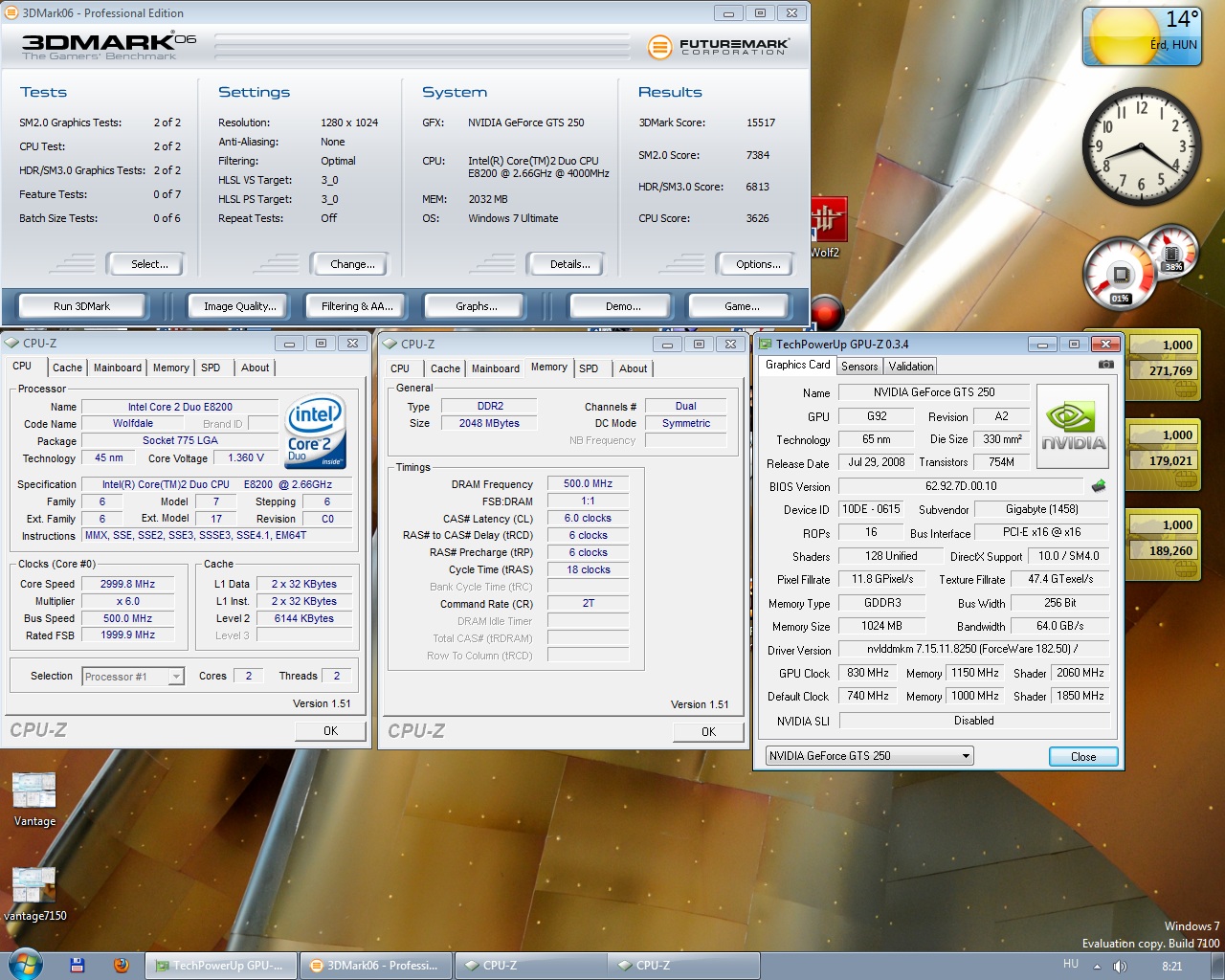Click the Driver Version field in GPU-Z
The image size is (1225, 980).
972,649
